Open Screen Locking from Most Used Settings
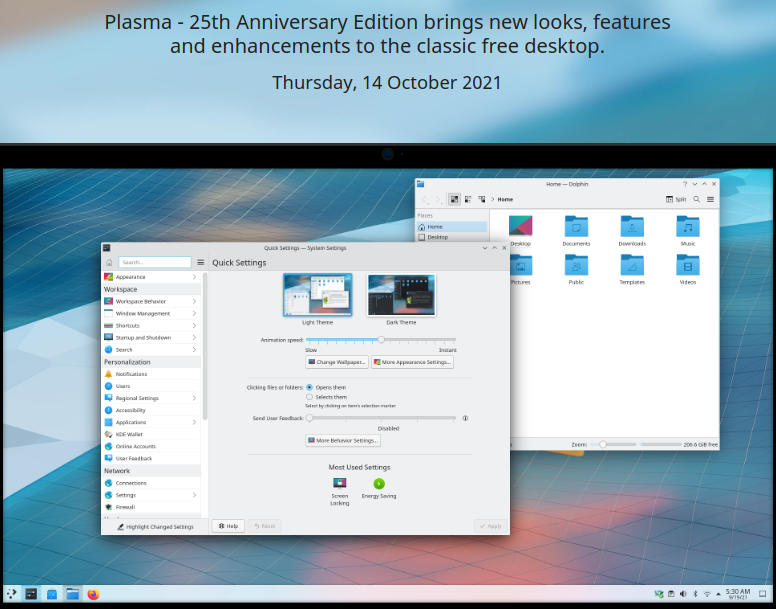 340,491
